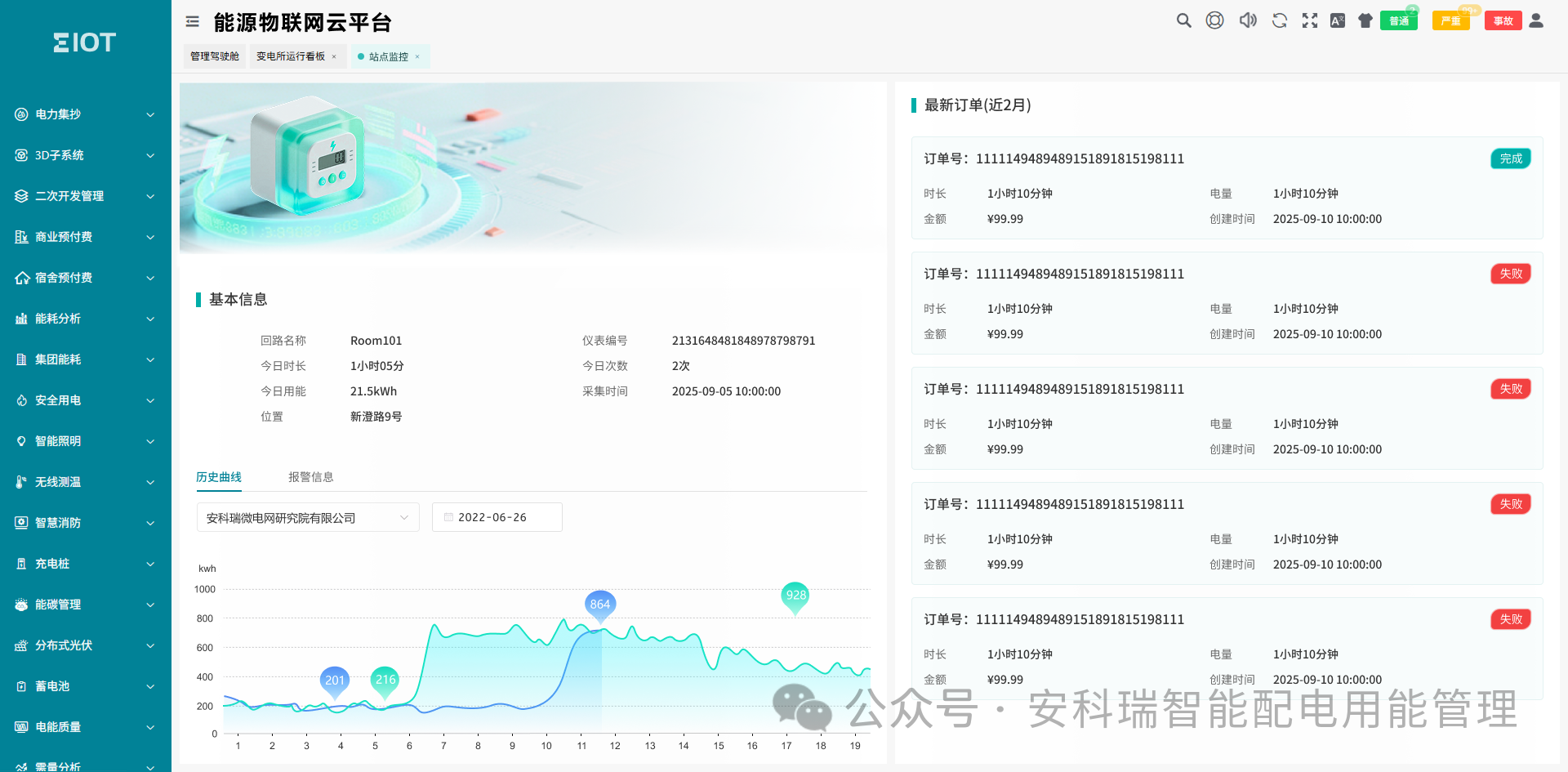Expand the 无线测温 menu chevron

tap(150, 482)
